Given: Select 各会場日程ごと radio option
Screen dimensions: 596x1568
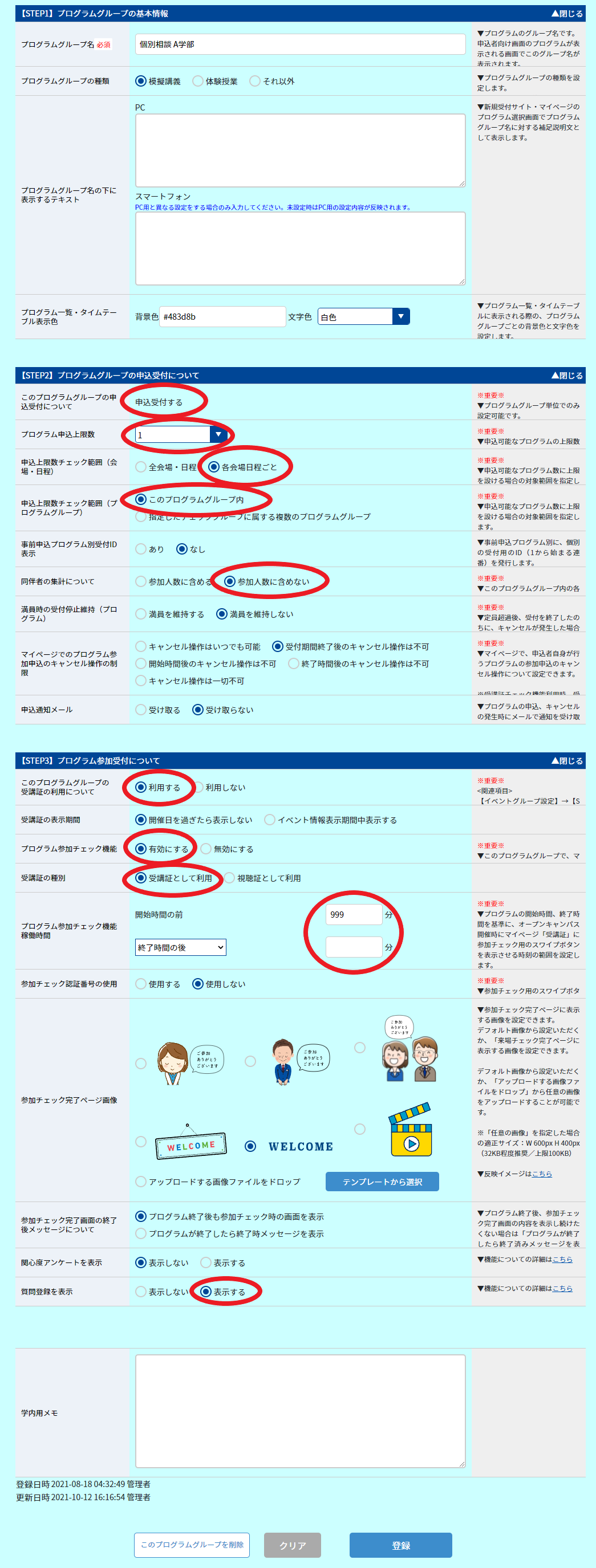Looking at the screenshot, I should 213,467.
